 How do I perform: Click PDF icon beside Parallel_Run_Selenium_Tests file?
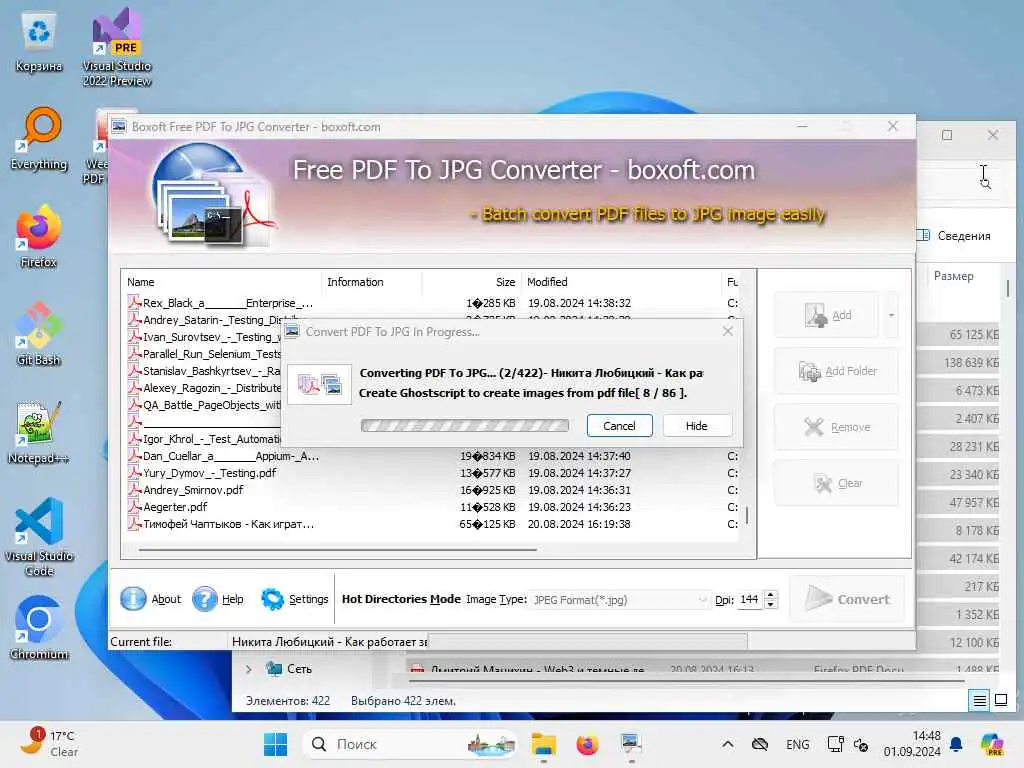pos(135,354)
